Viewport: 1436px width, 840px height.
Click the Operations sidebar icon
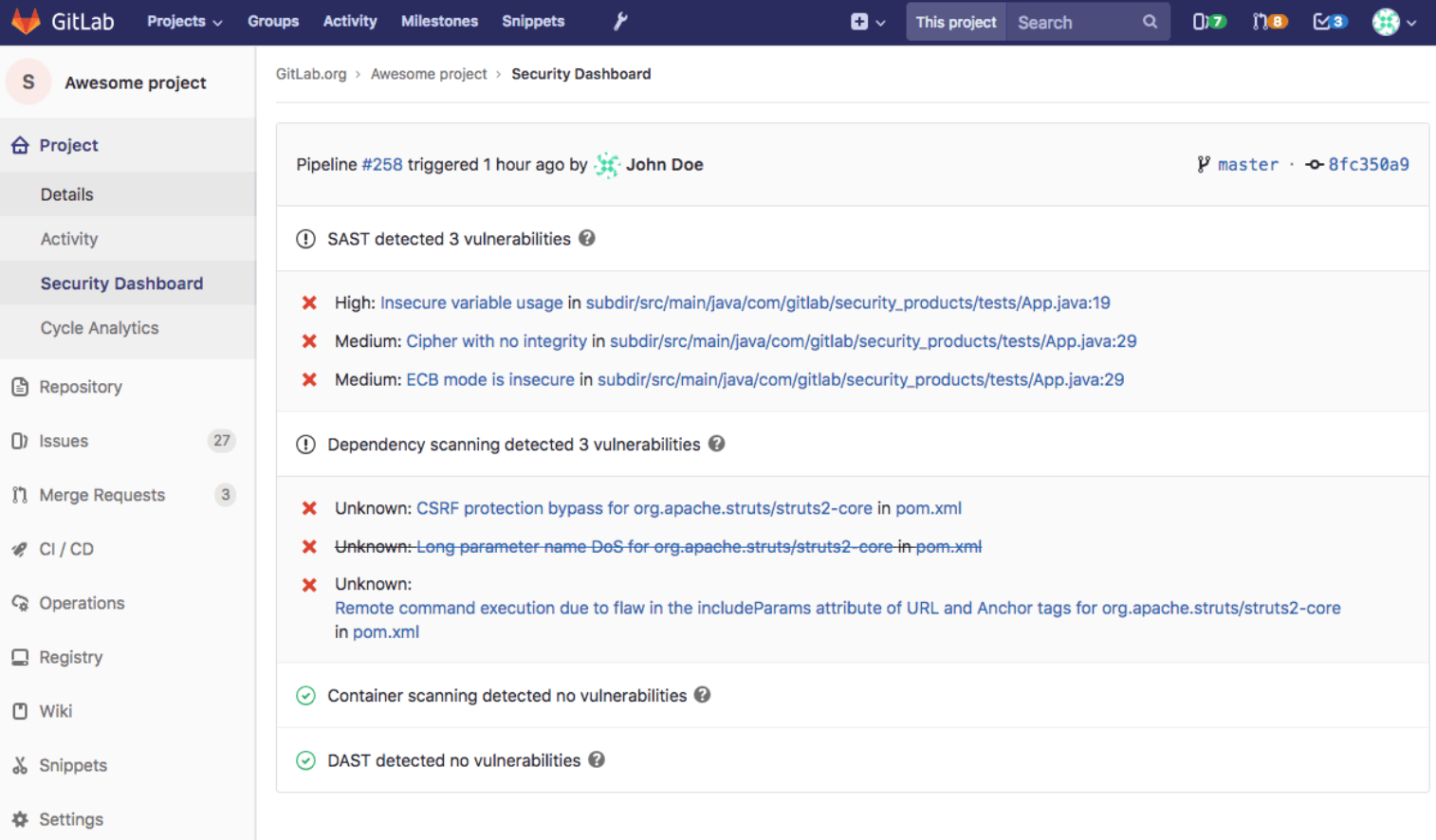pyautogui.click(x=20, y=603)
